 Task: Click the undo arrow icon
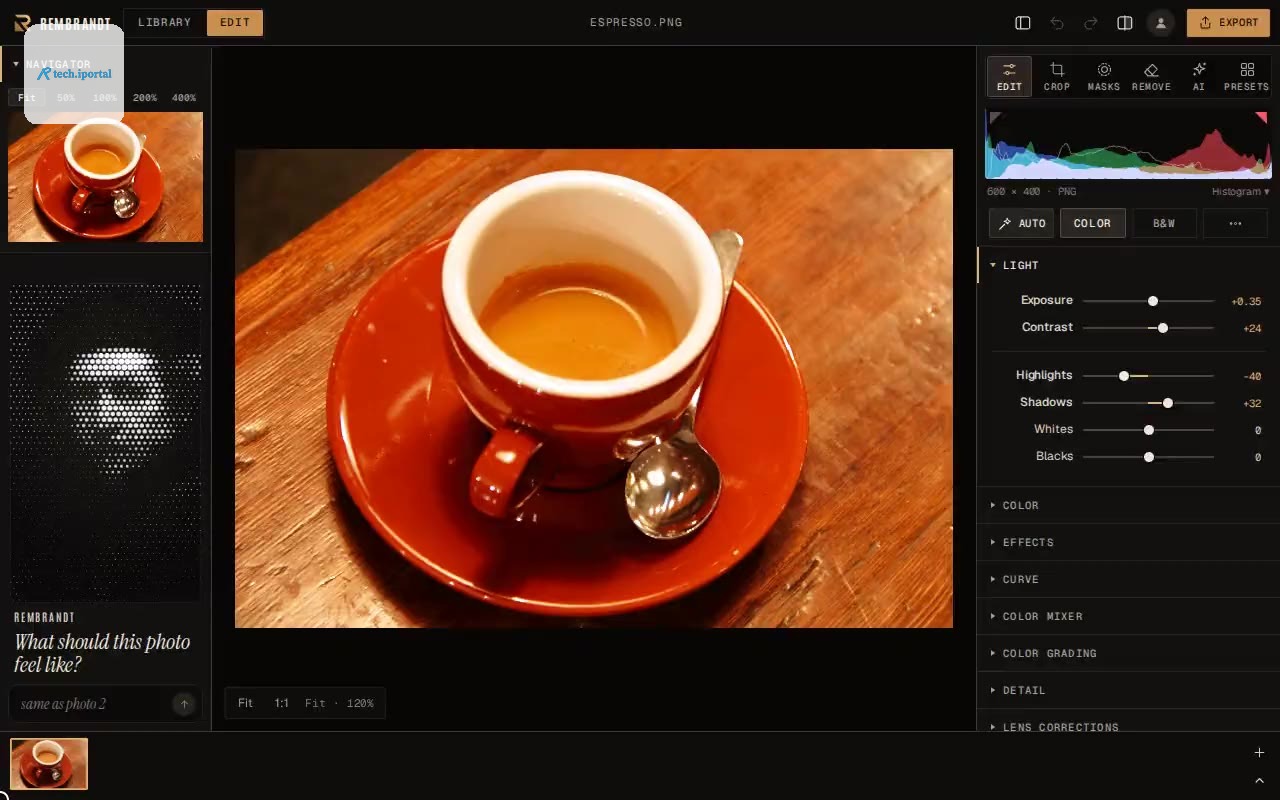(1057, 22)
